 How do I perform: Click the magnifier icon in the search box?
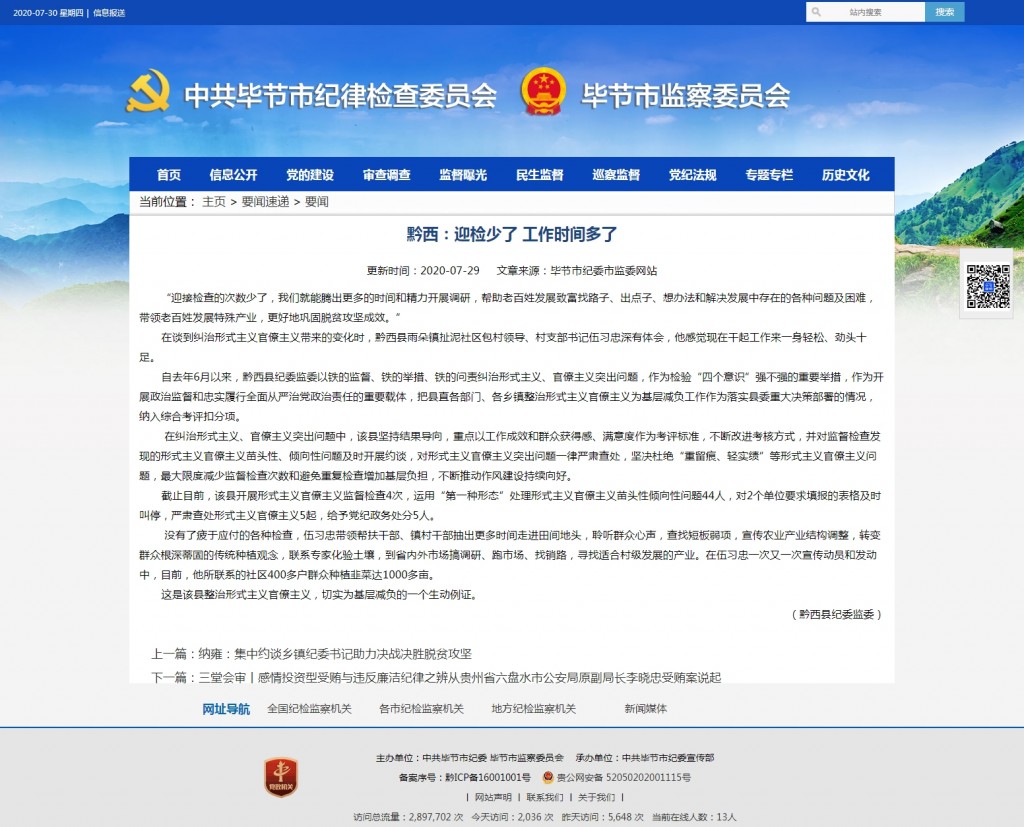click(816, 12)
